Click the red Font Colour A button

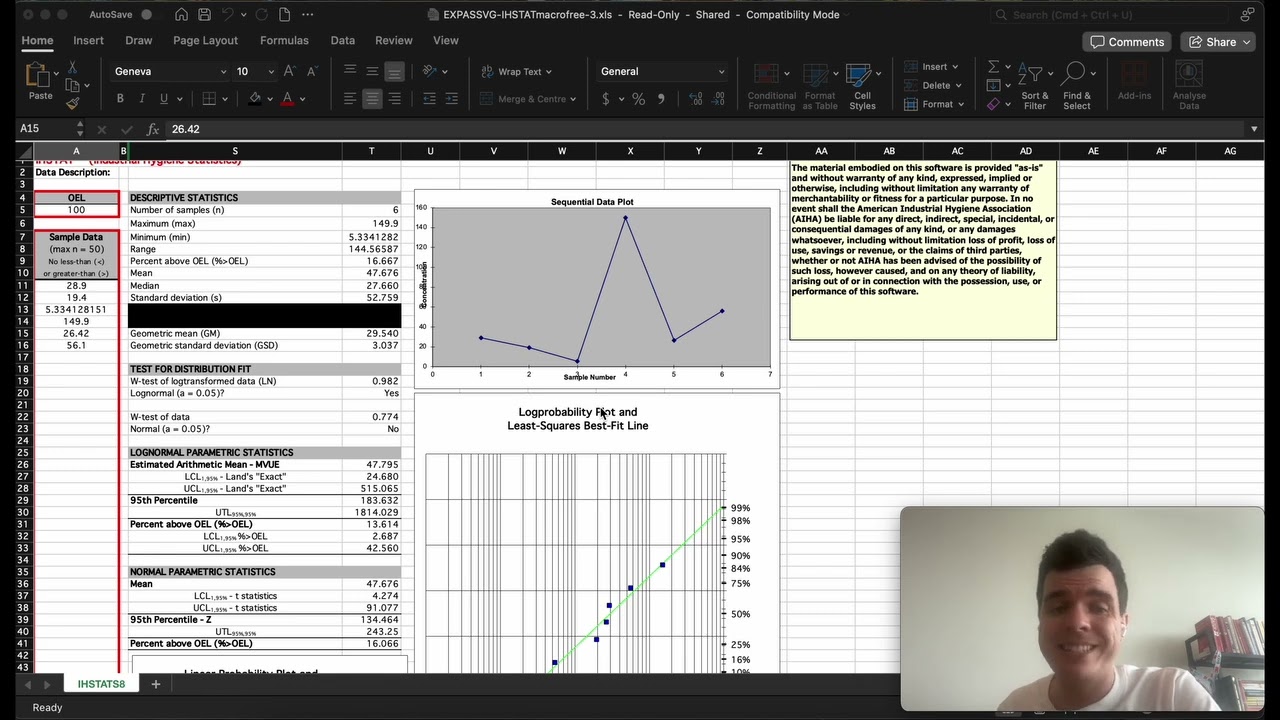[288, 99]
